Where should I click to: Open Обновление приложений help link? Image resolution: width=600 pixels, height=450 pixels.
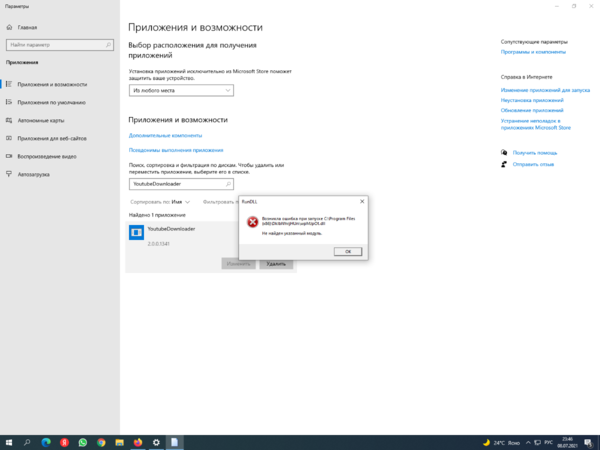pos(532,110)
